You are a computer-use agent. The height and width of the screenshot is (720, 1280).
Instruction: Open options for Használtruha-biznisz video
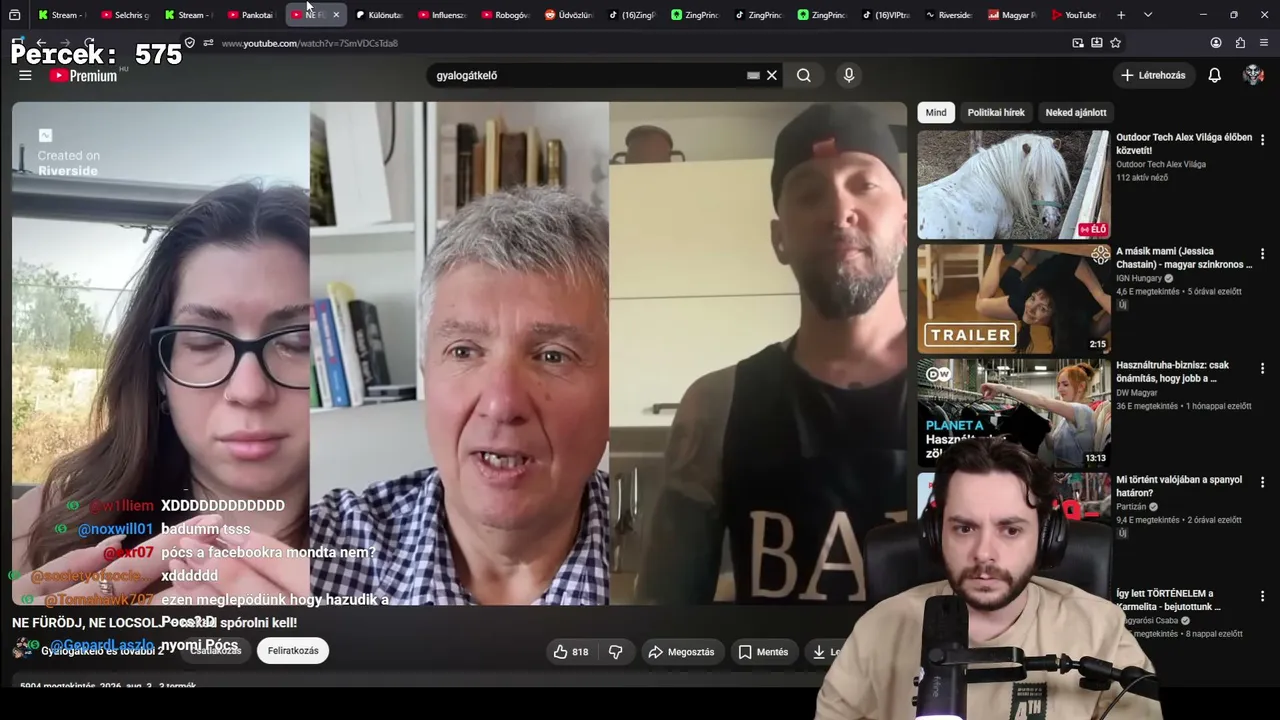coord(1262,368)
